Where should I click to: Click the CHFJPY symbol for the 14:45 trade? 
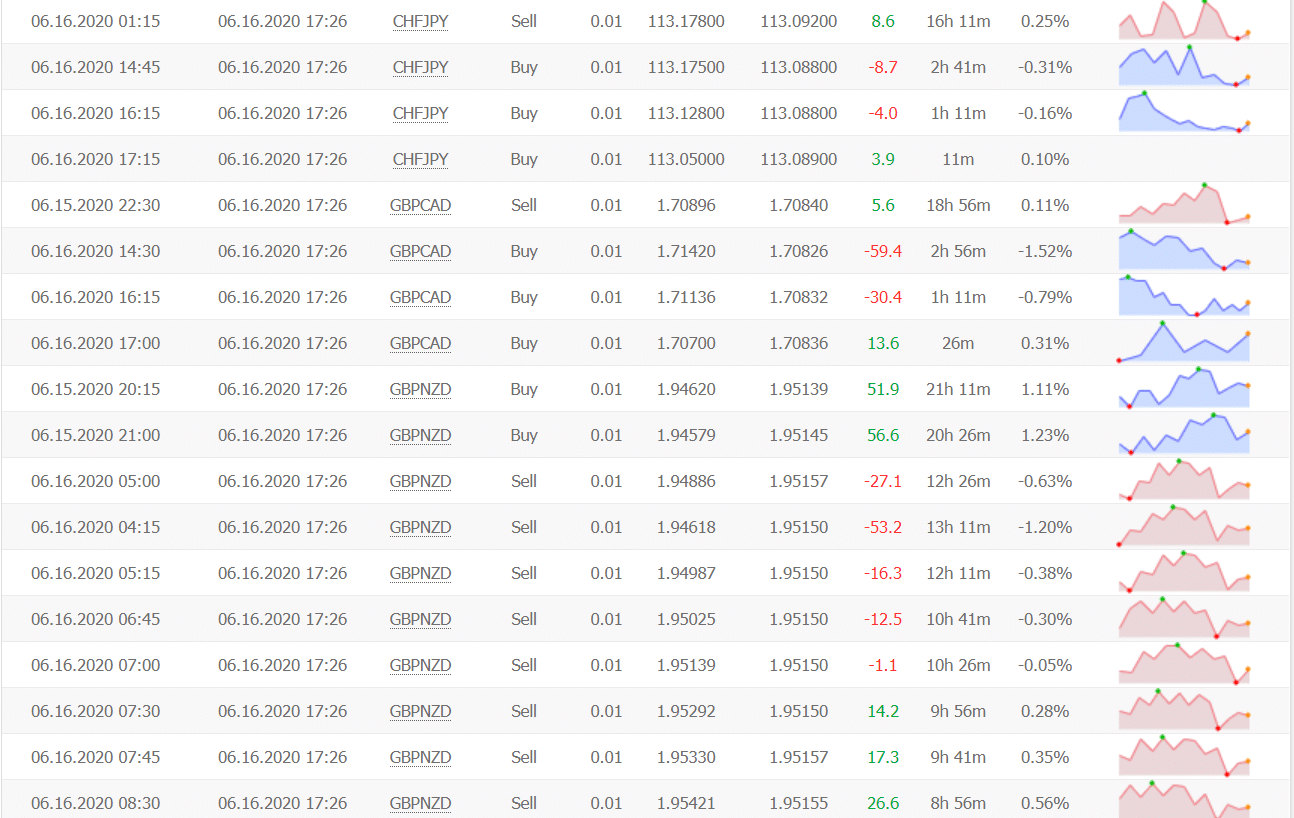coord(420,67)
